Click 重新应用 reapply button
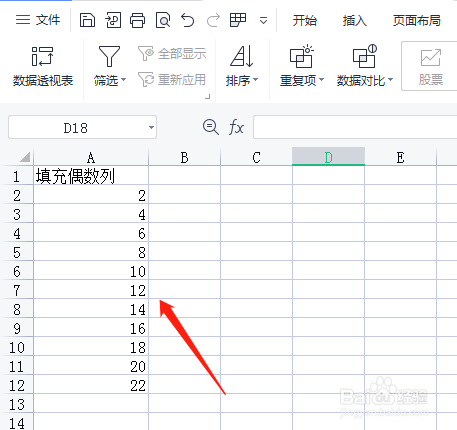This screenshot has height=430, width=457. (172, 80)
